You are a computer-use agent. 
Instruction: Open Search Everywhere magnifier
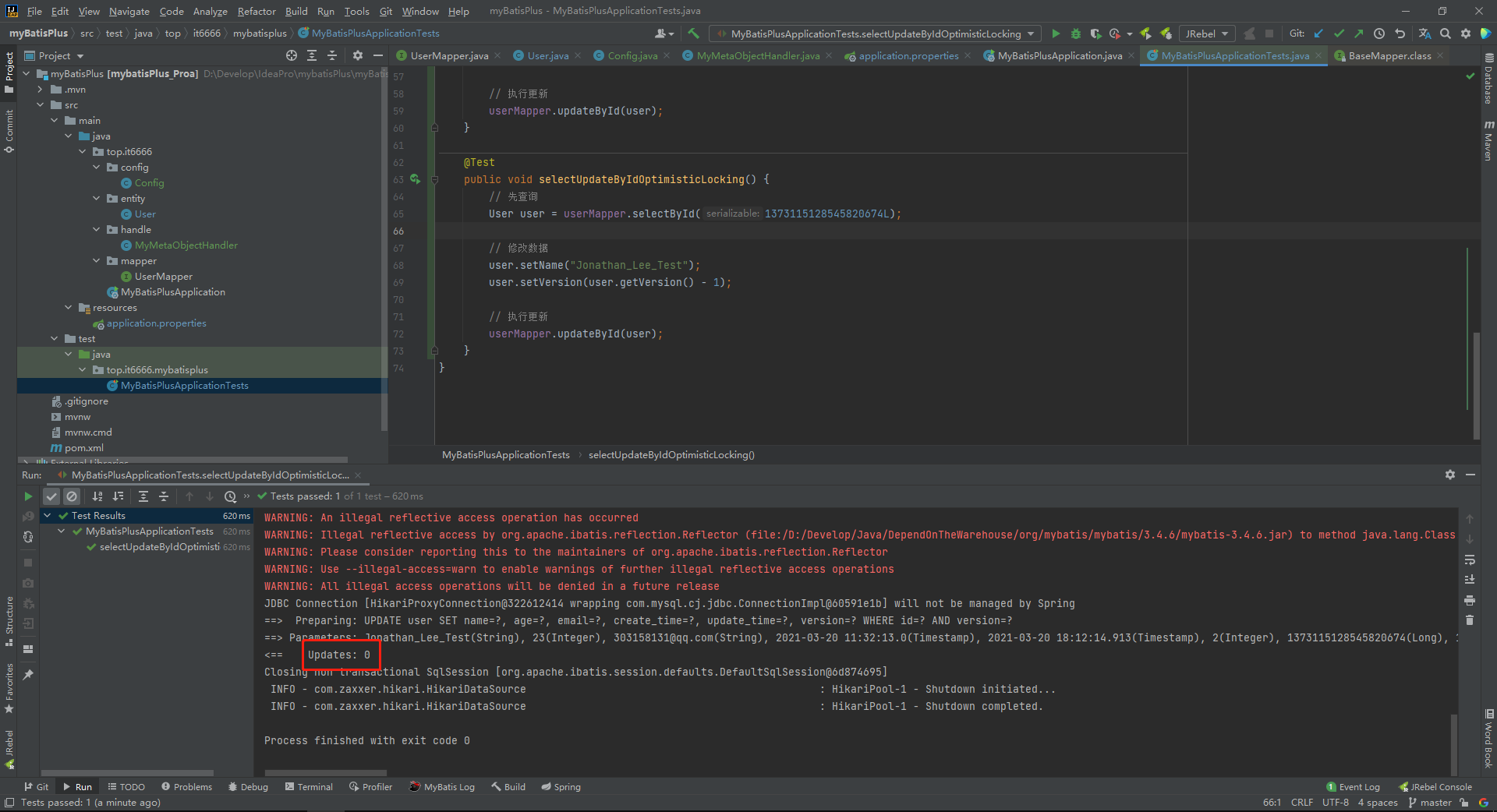[x=1446, y=34]
